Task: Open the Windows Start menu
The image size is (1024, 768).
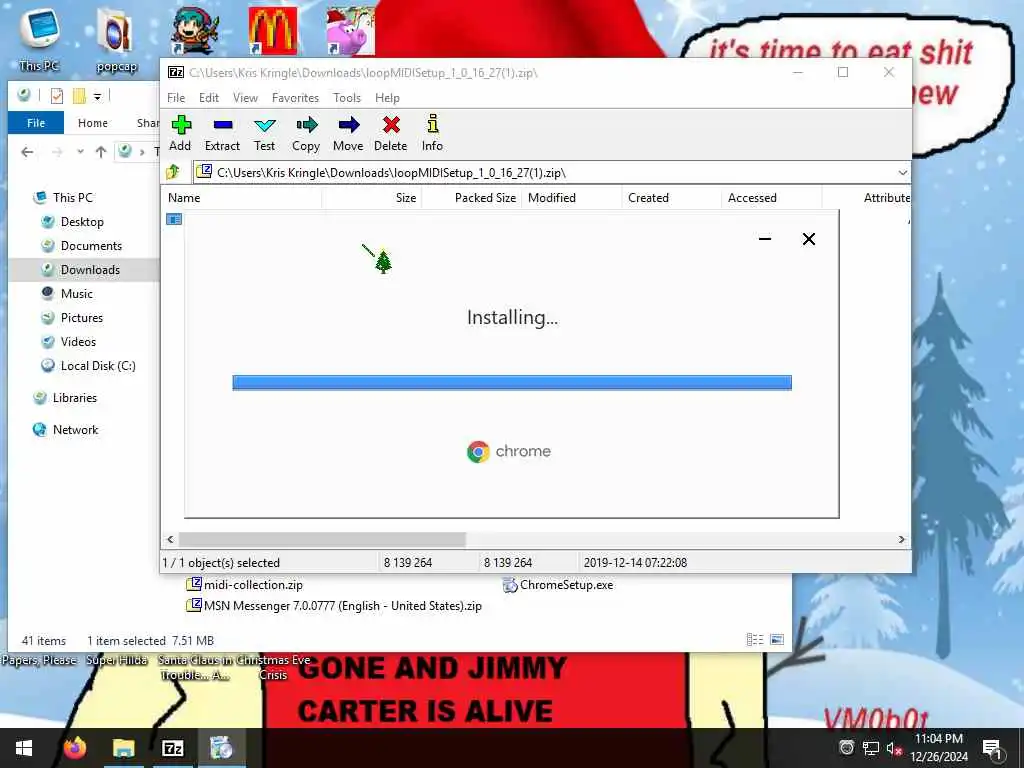Action: pos(24,748)
